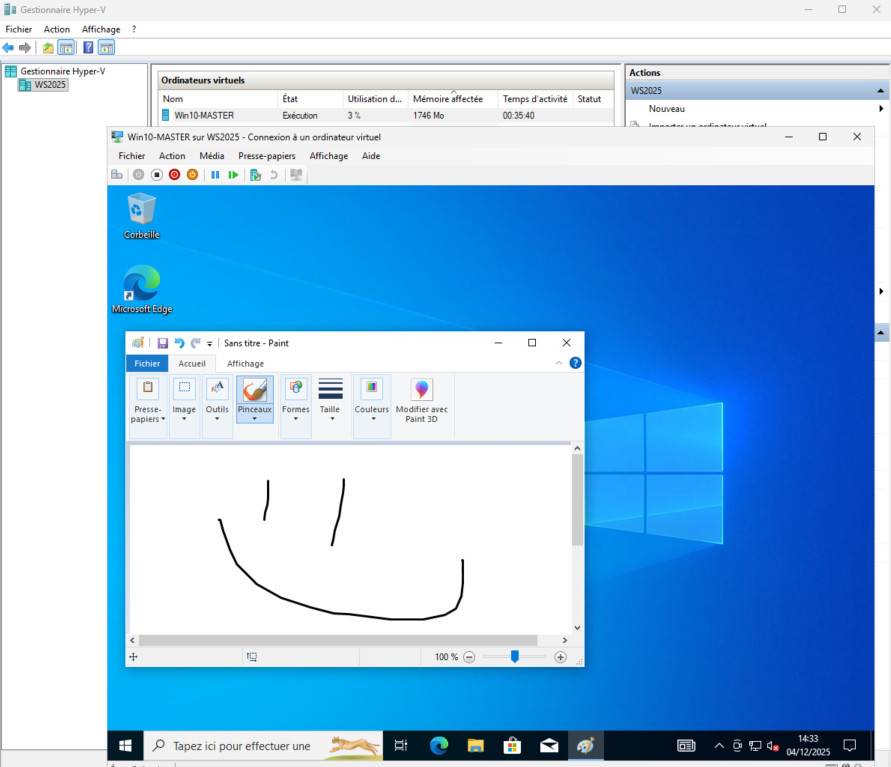891x767 pixels.
Task: Open Microsoft Edge from the VM taskbar
Action: [x=438, y=745]
